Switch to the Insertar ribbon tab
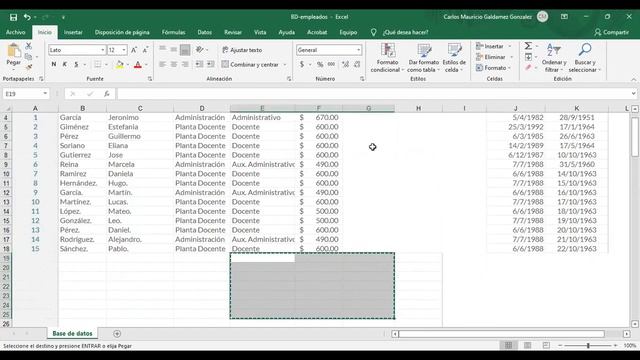This screenshot has height=360, width=640. (x=73, y=32)
